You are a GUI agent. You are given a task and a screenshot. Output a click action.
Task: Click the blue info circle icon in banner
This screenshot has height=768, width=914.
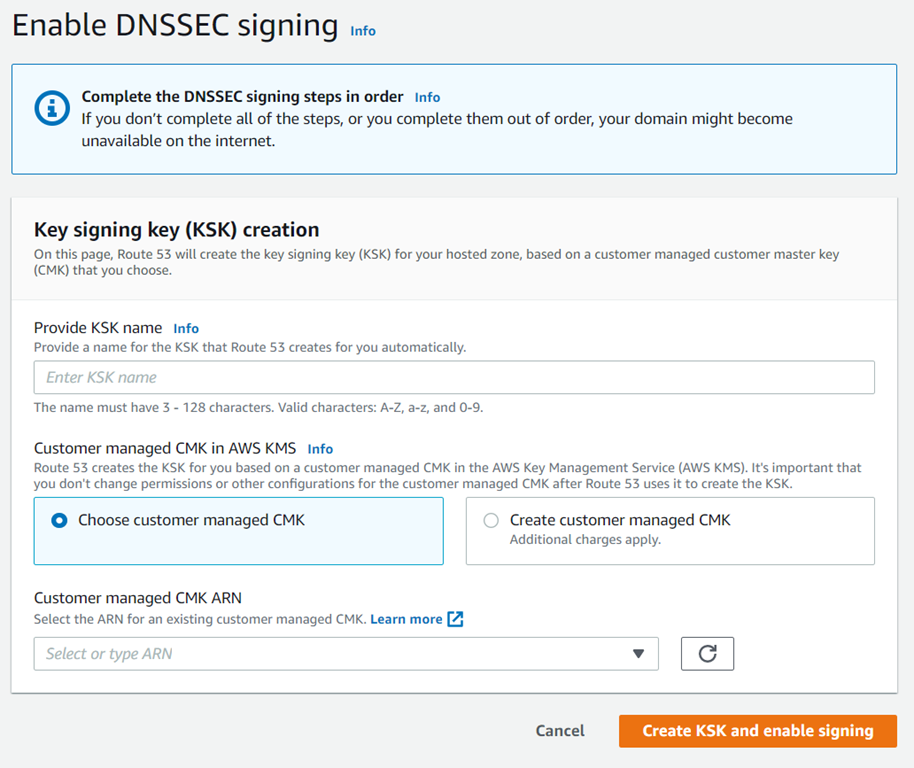click(52, 108)
